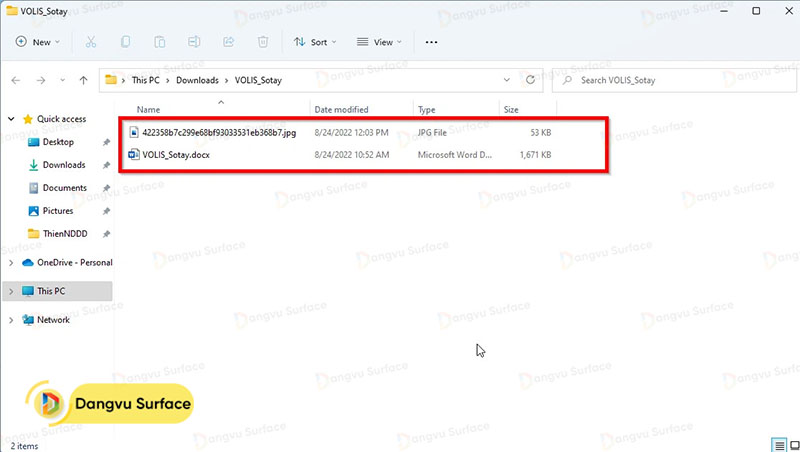The image size is (800, 452).
Task: Open the Sort options dropdown
Action: (315, 42)
